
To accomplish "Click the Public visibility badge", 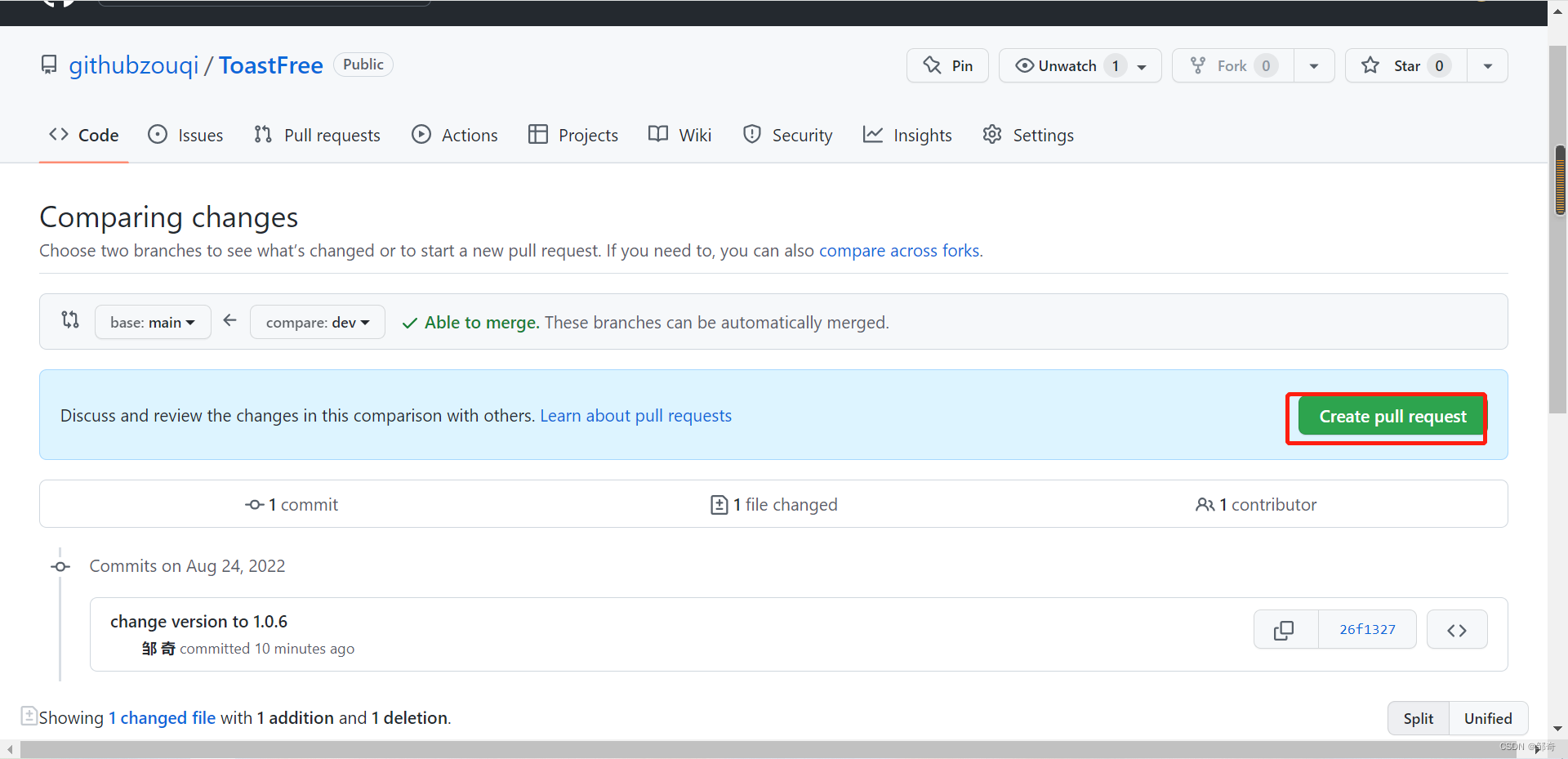I will 363,65.
